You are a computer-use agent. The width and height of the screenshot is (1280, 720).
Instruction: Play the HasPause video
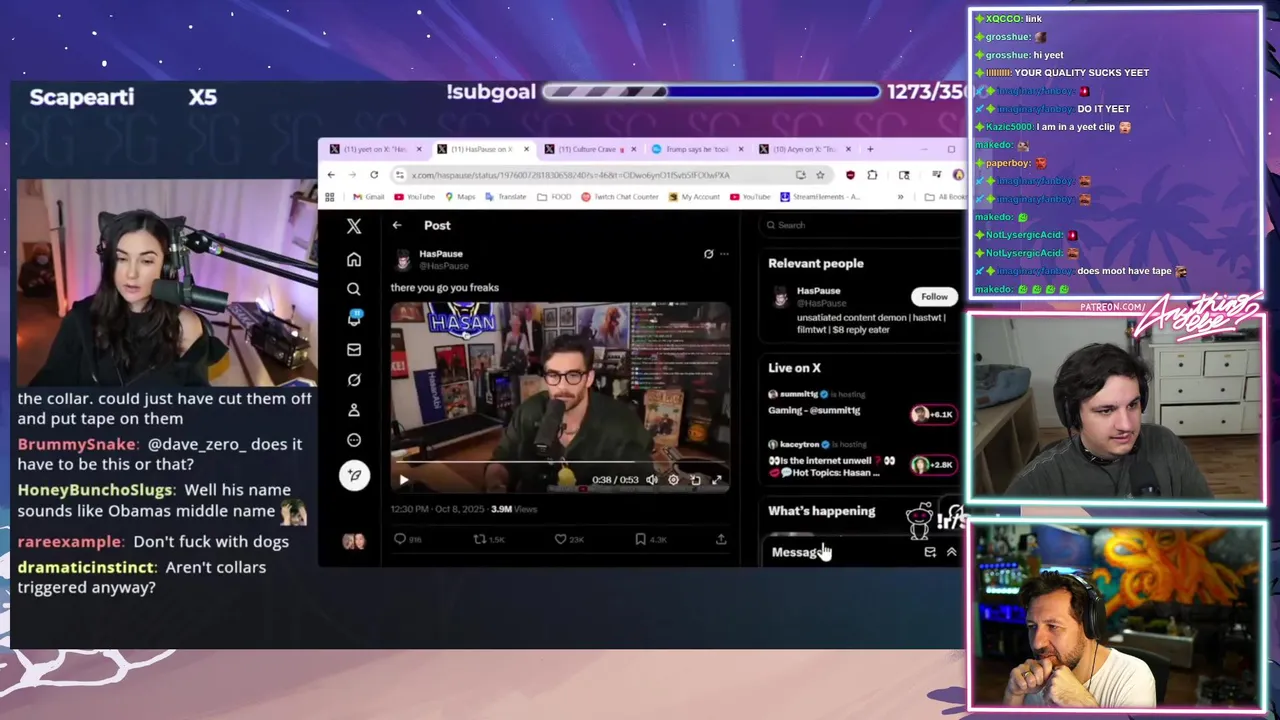[x=404, y=480]
